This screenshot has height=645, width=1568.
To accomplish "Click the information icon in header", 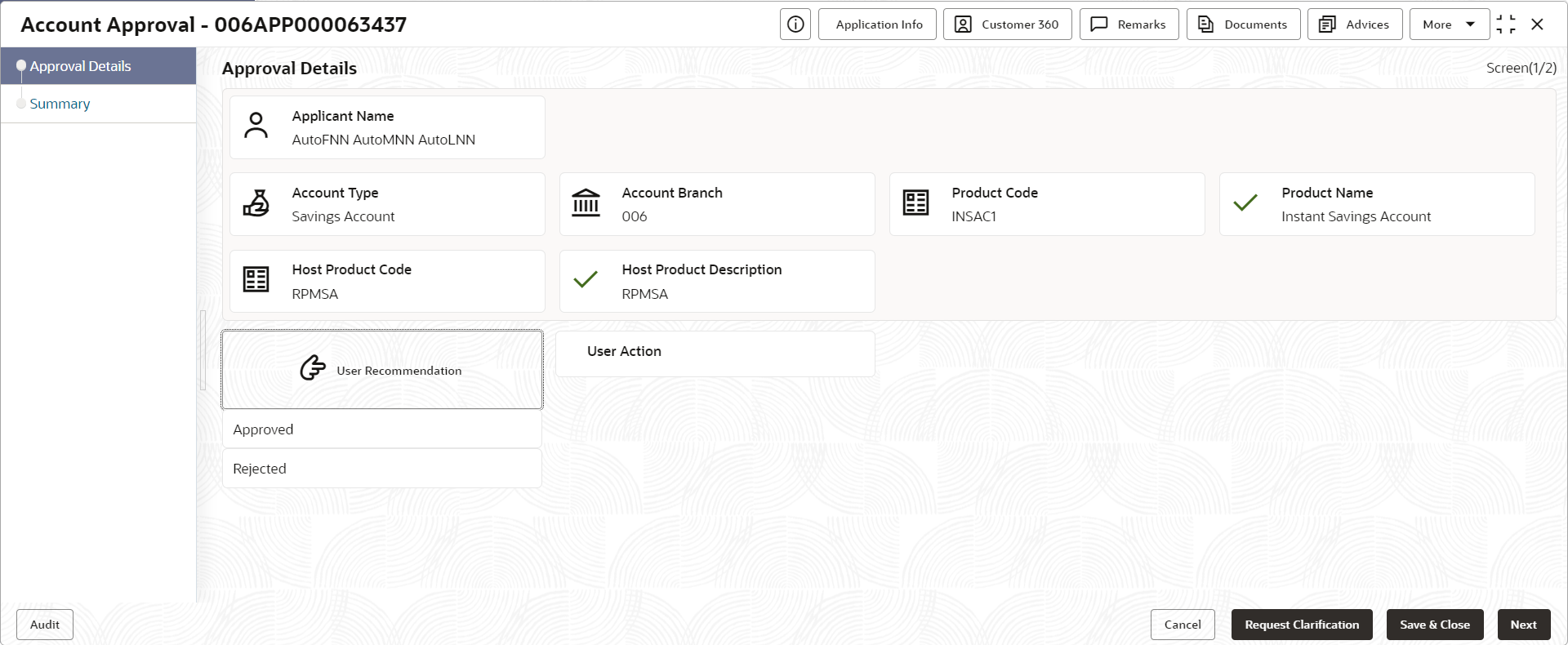I will tap(795, 24).
